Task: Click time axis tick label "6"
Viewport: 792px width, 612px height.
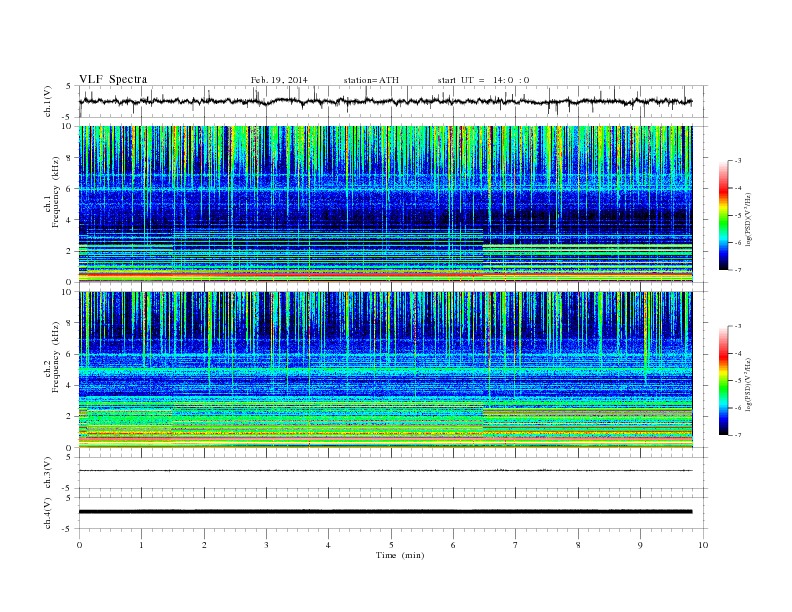Action: pos(453,545)
